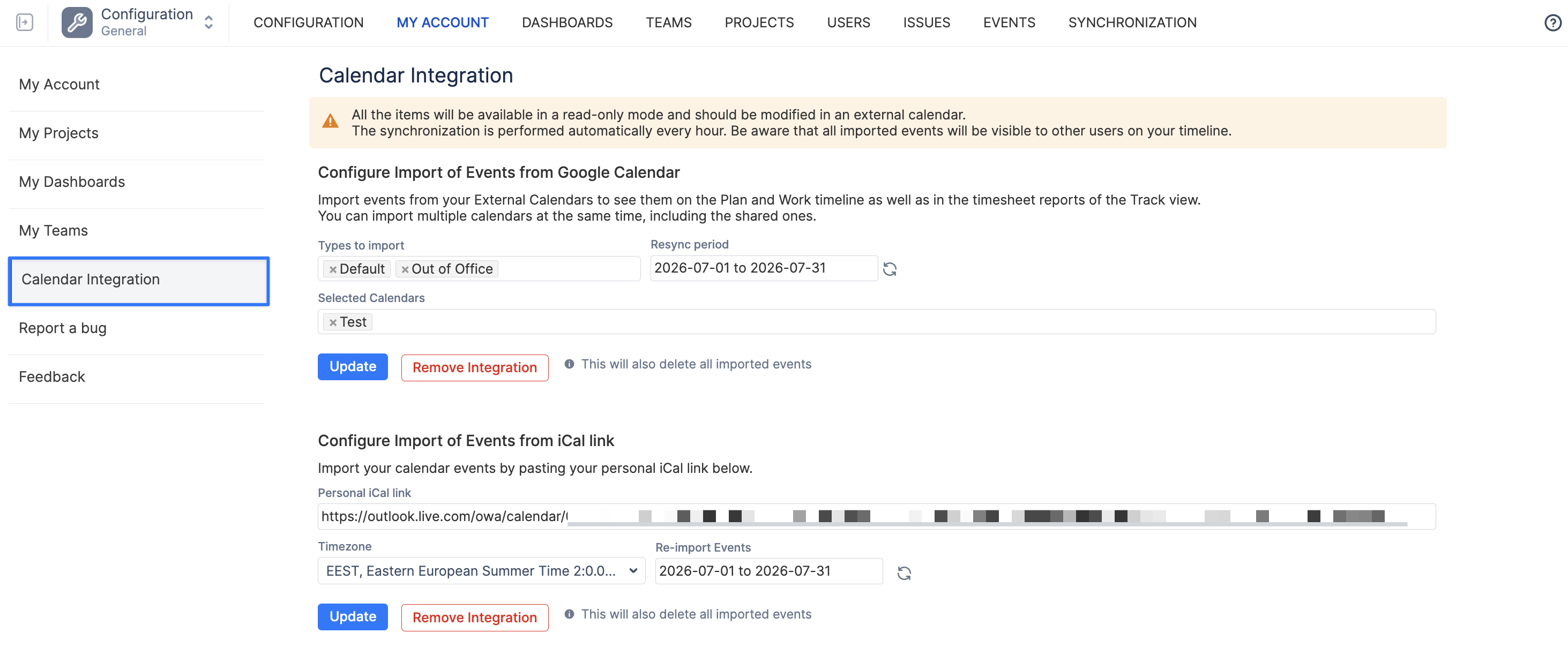
Task: Remove the Out of Office tag
Action: coord(405,269)
